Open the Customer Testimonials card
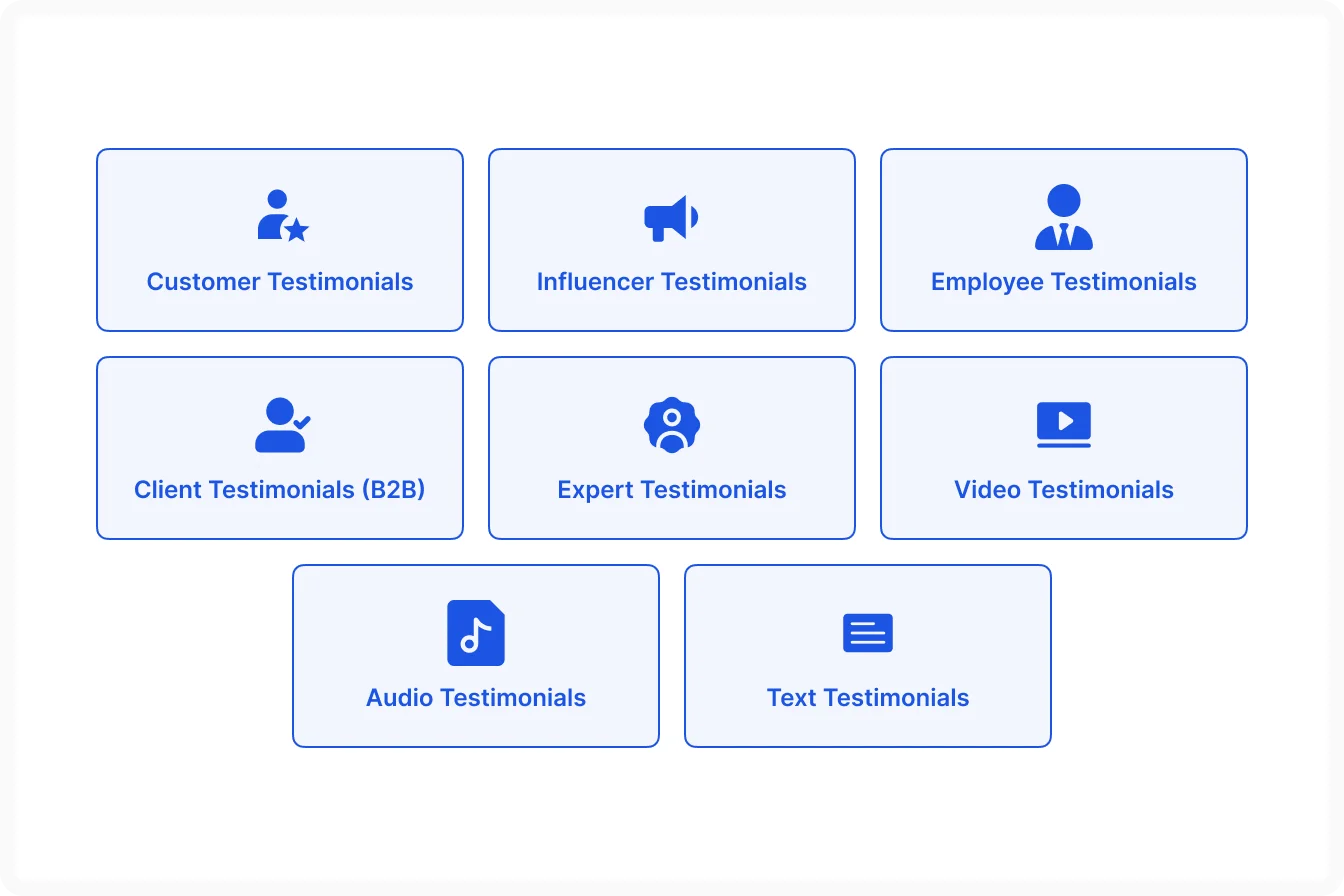Viewport: 1344px width, 896px height. point(280,240)
